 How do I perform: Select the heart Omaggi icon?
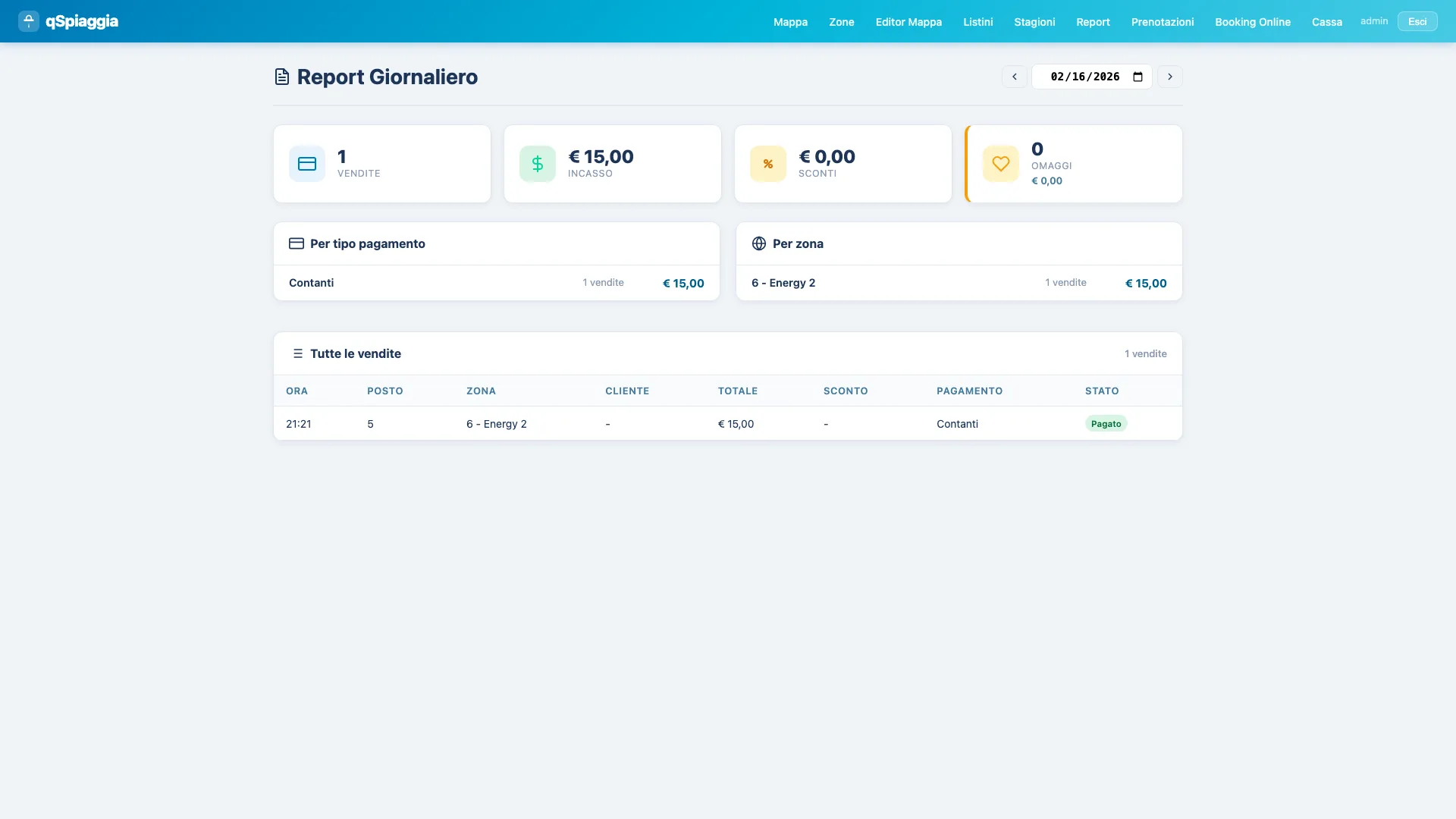tap(1000, 163)
